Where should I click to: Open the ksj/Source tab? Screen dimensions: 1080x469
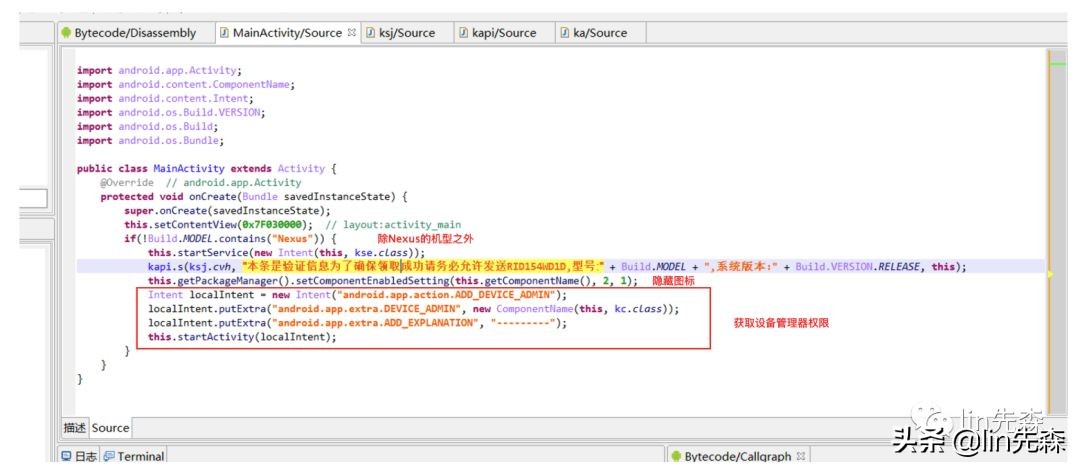tap(406, 33)
